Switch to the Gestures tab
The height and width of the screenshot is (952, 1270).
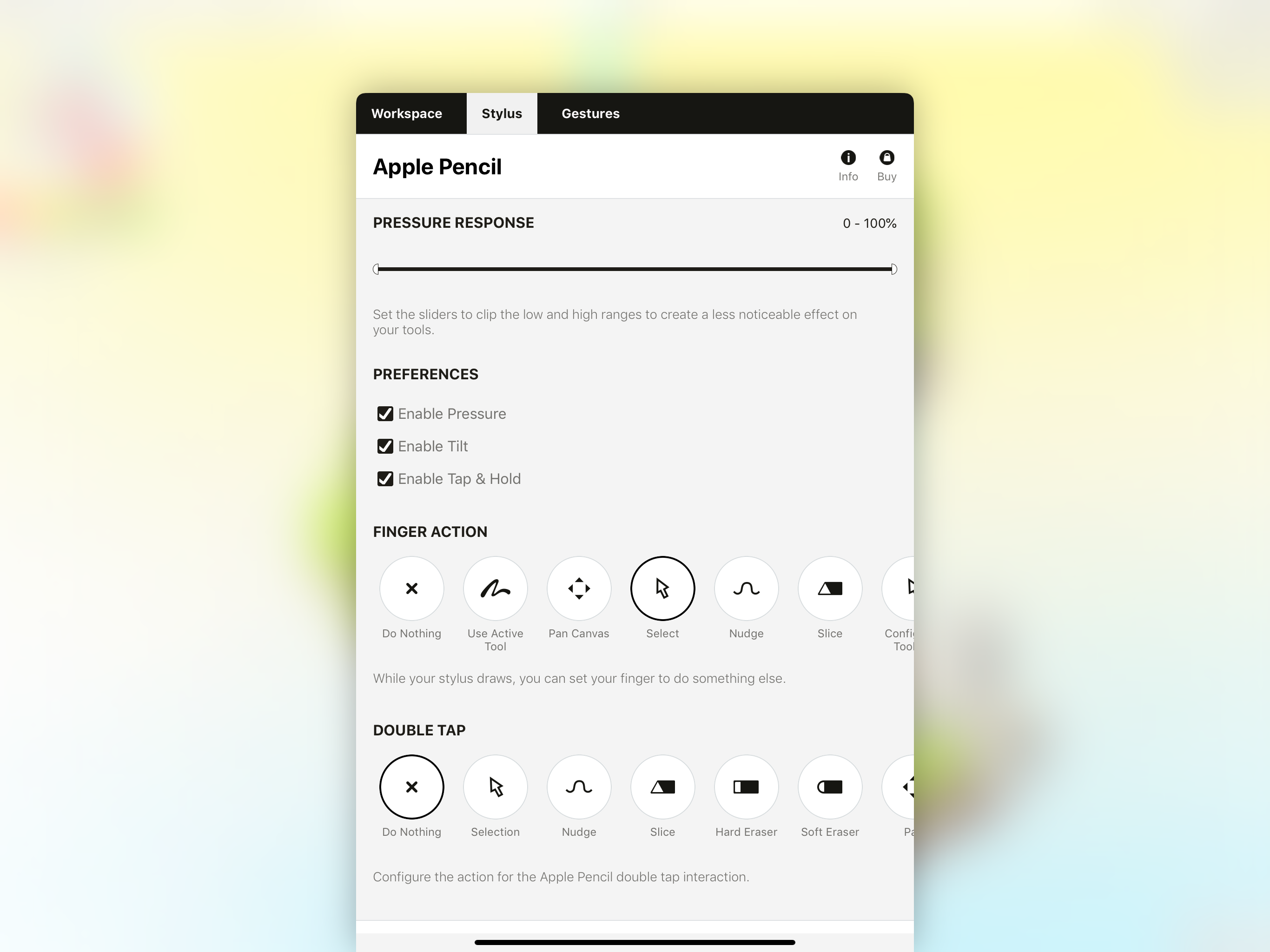(x=591, y=113)
